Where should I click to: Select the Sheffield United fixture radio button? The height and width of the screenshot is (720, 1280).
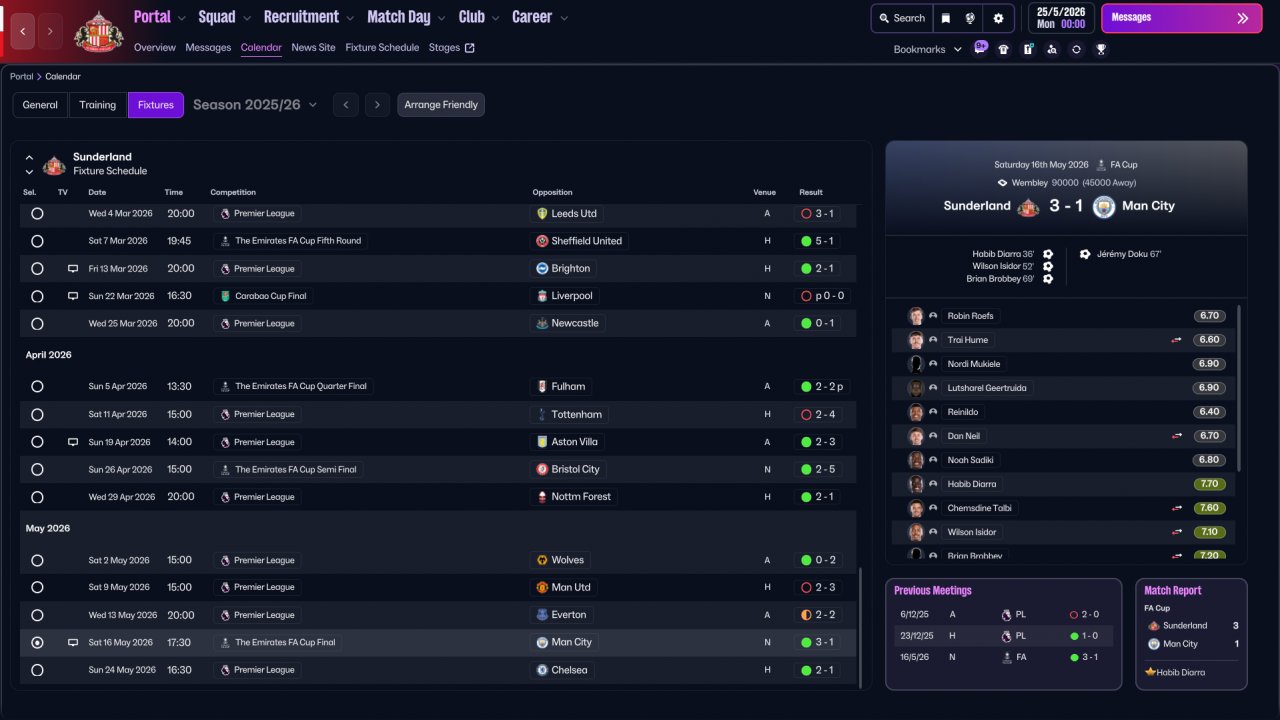[x=37, y=241]
